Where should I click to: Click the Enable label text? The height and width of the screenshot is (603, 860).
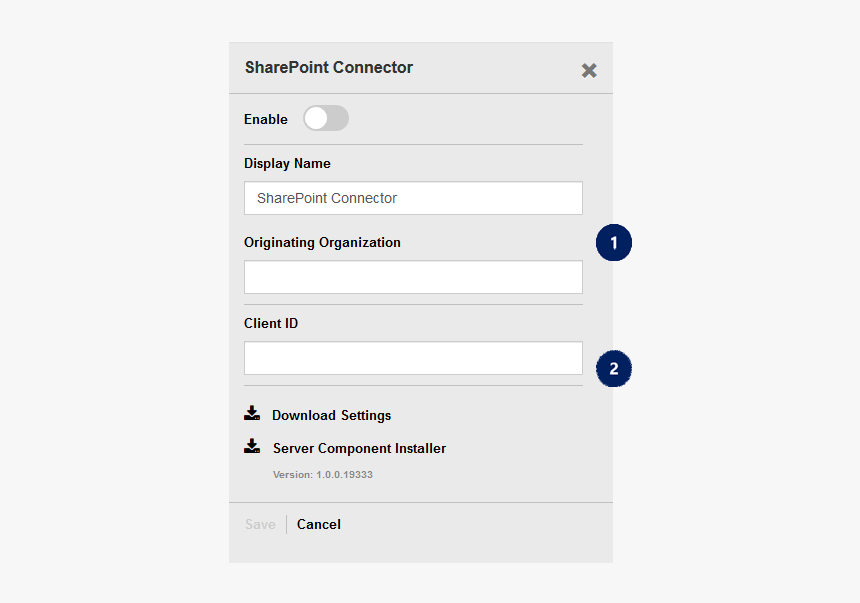coord(265,119)
